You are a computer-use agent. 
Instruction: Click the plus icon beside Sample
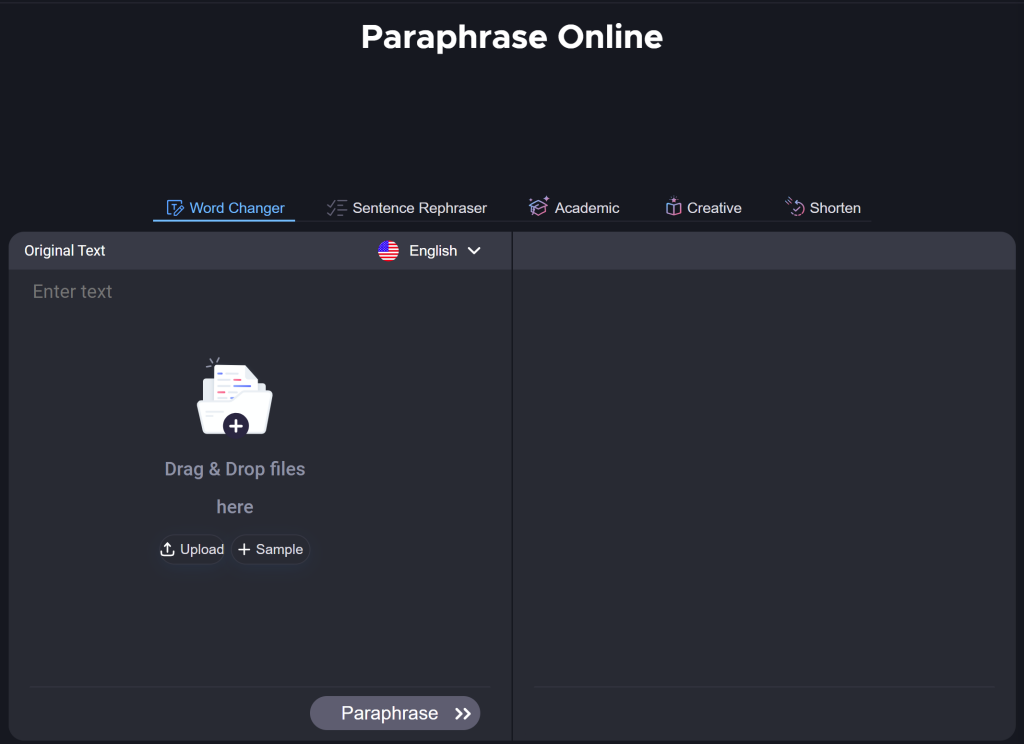click(243, 549)
